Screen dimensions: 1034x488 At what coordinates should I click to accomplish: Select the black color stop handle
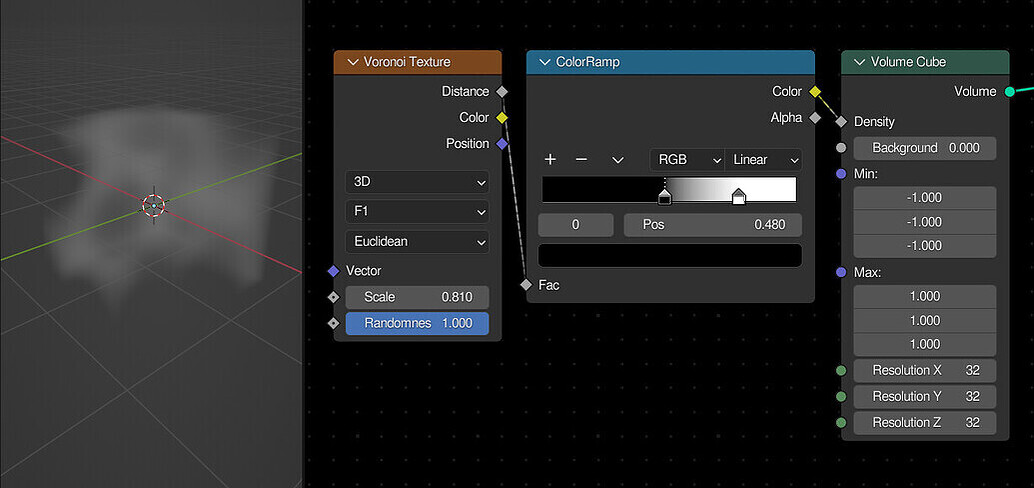(665, 196)
